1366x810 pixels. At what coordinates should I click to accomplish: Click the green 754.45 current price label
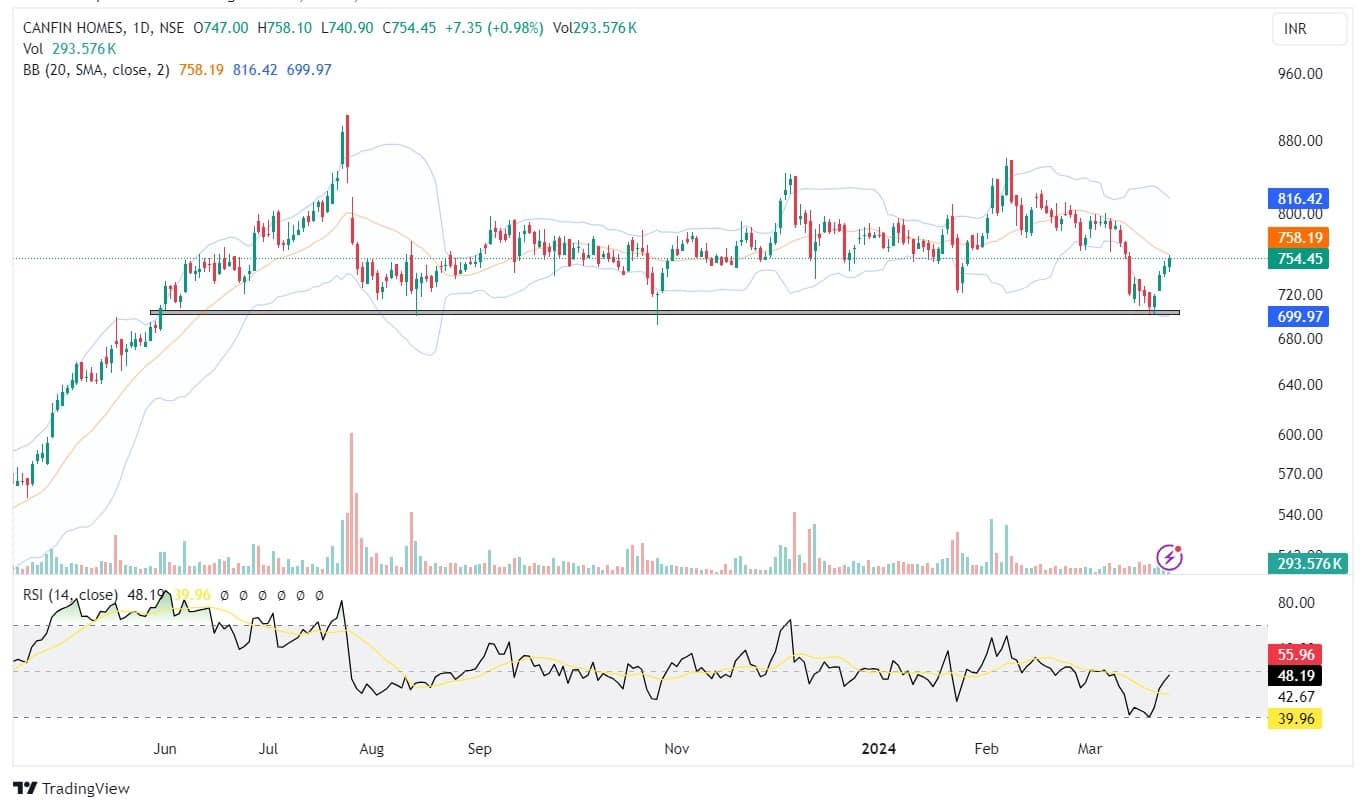(1296, 259)
